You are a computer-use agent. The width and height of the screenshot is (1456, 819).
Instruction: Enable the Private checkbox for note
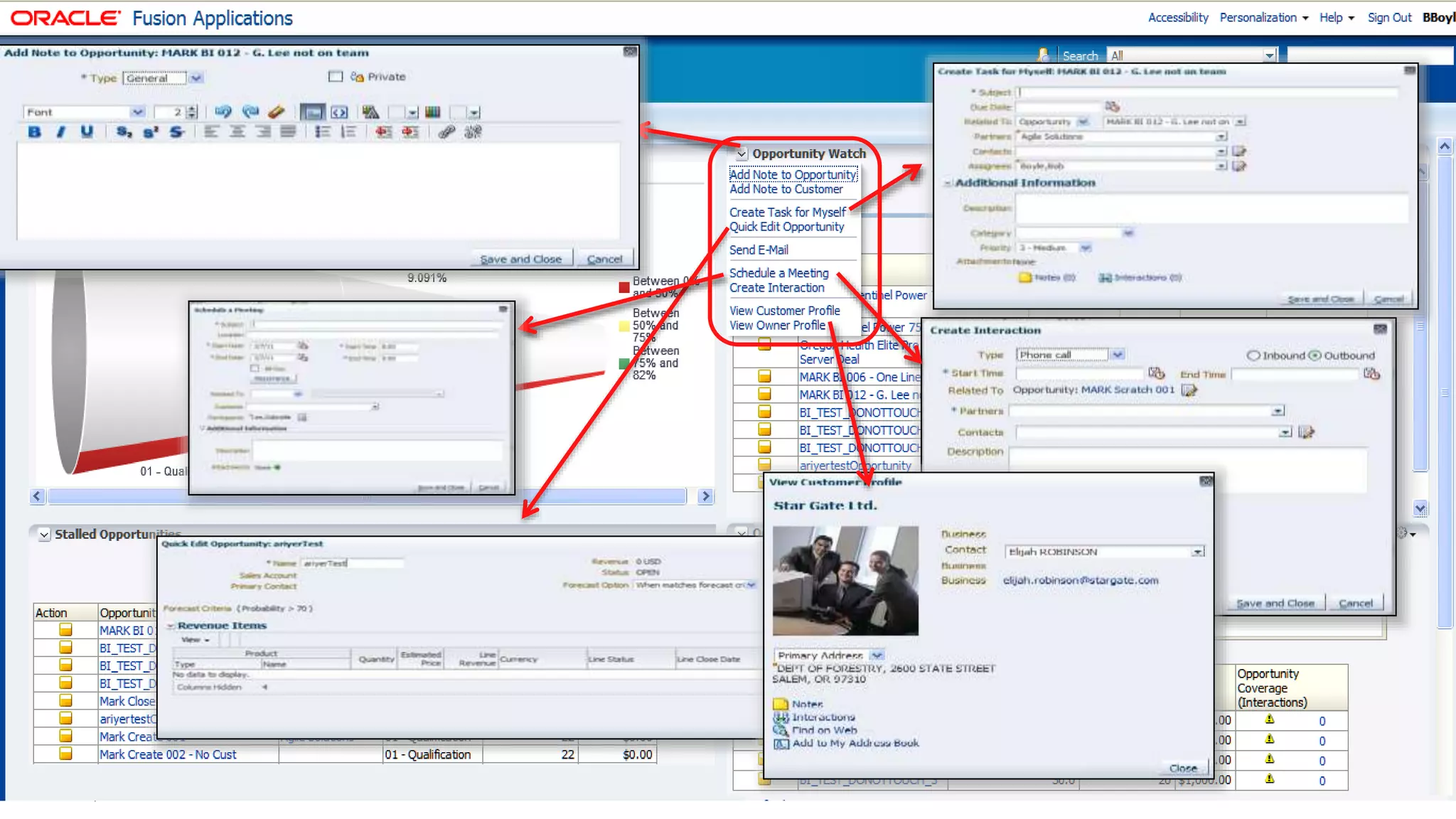(x=336, y=77)
